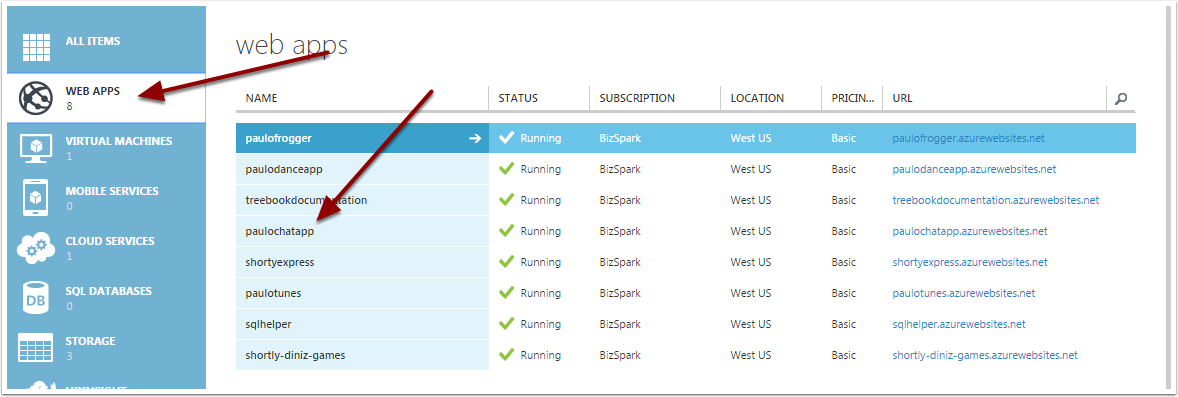
Task: Click the Storage table icon
Action: [35, 347]
